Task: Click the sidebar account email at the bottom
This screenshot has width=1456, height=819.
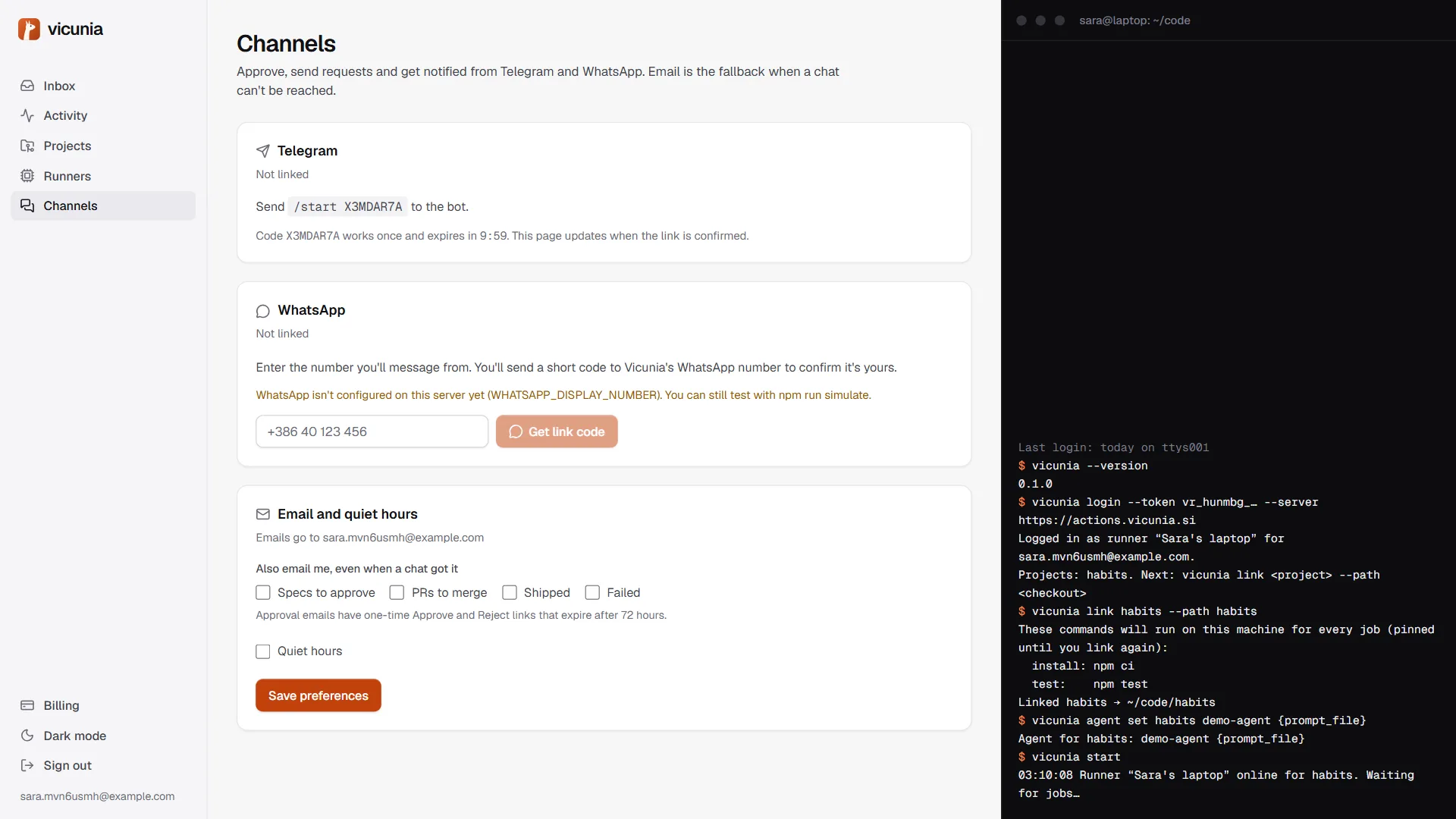Action: [97, 796]
